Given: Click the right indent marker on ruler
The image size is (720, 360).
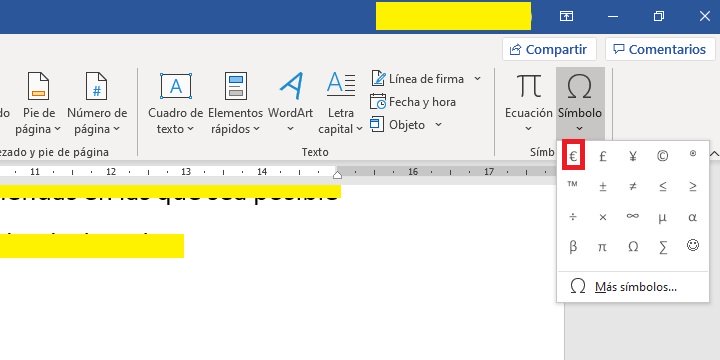Looking at the screenshot, I should (x=338, y=175).
